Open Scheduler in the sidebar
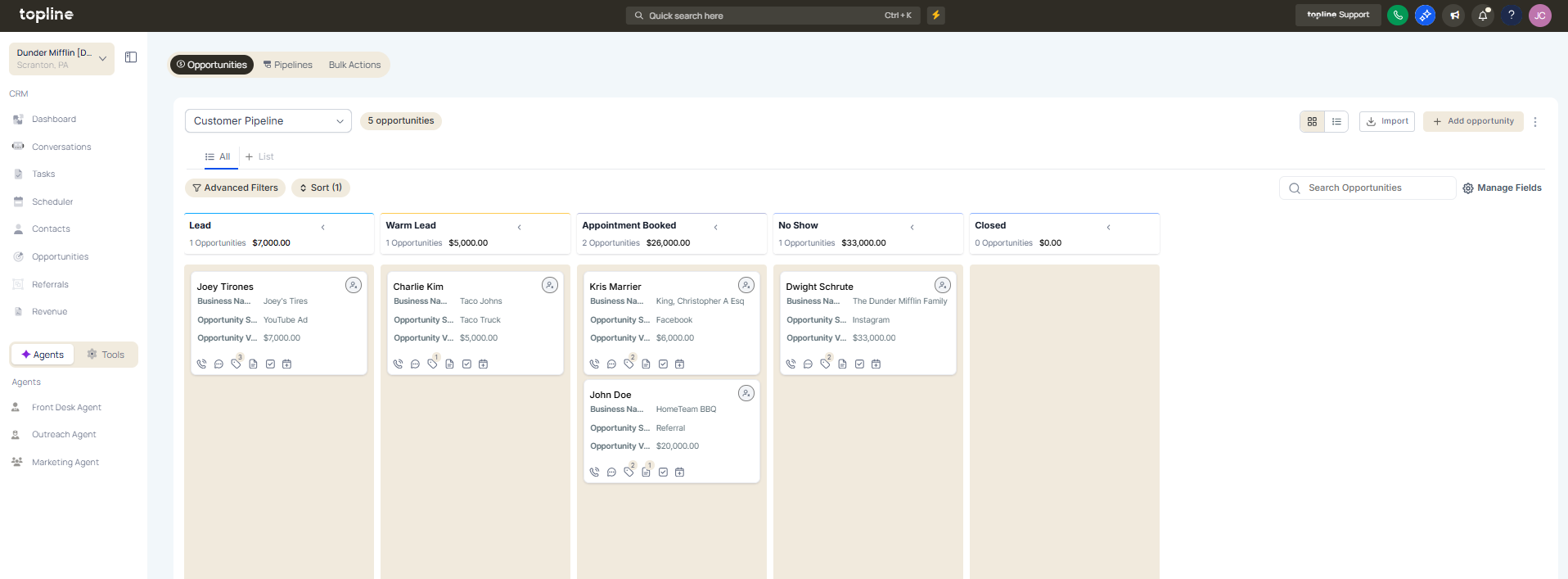 [x=52, y=201]
